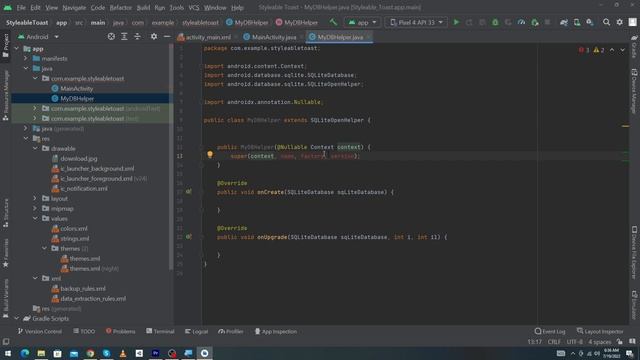Open the SDK Manager toolbar icon
The image size is (640, 360).
click(x=590, y=22)
